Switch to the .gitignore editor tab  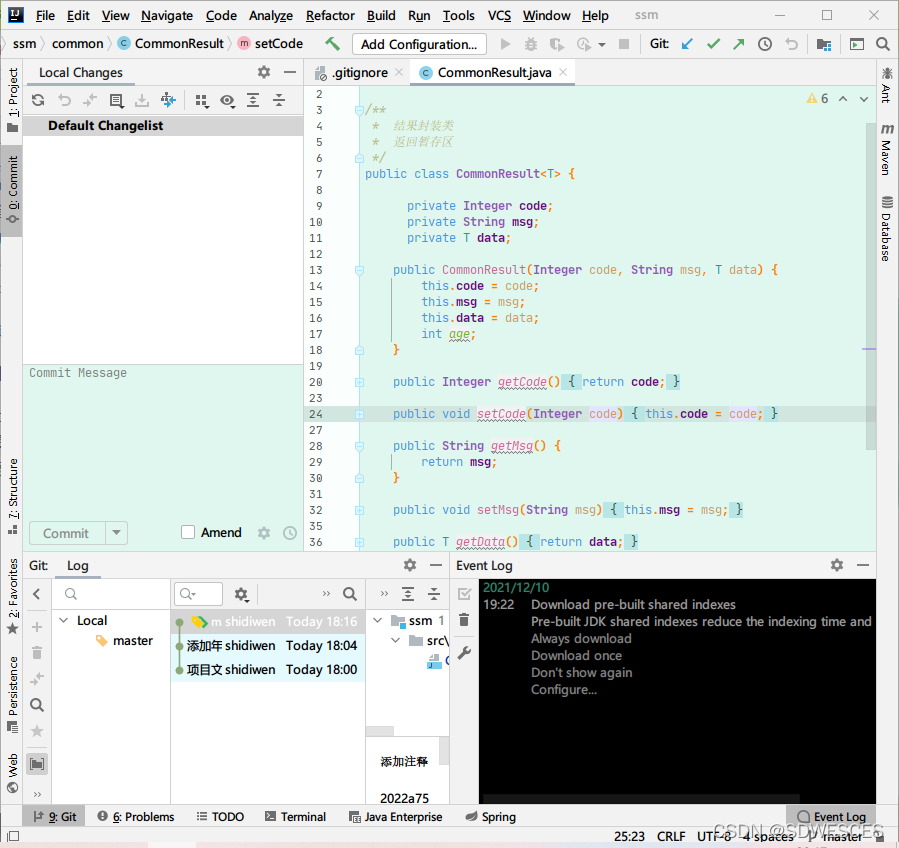point(359,72)
